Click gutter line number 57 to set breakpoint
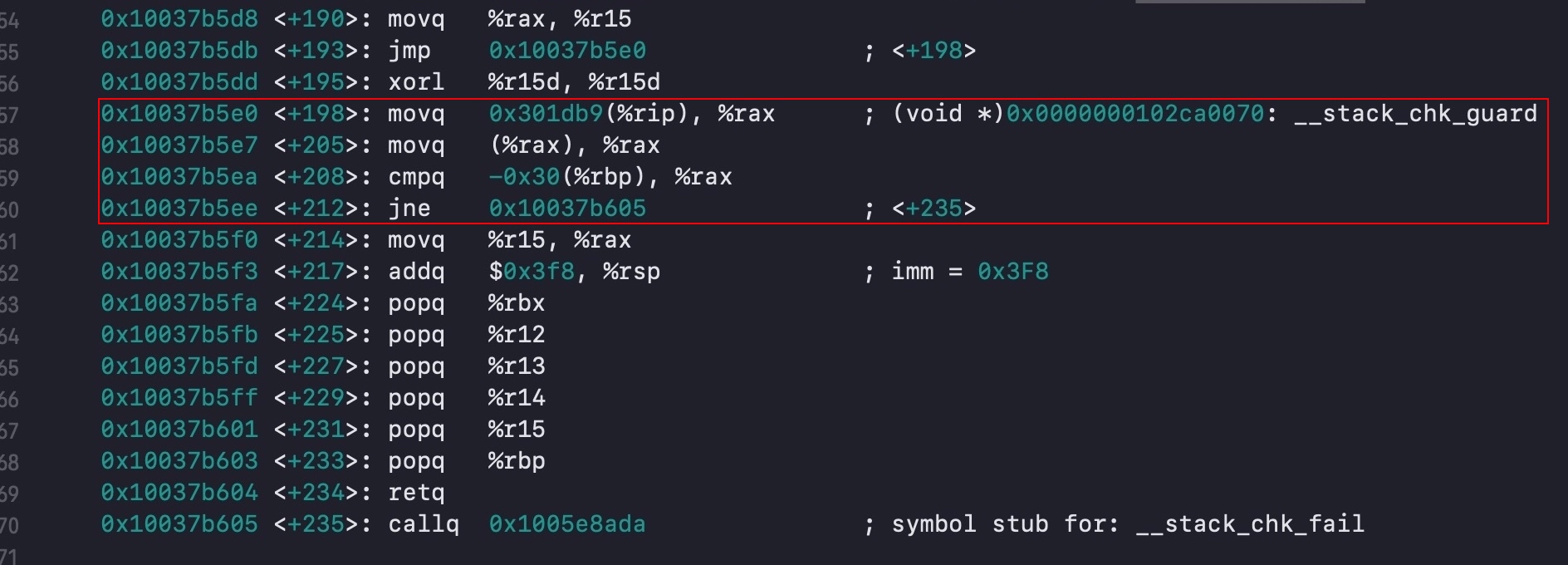This screenshot has width=1568, height=565. (x=9, y=115)
